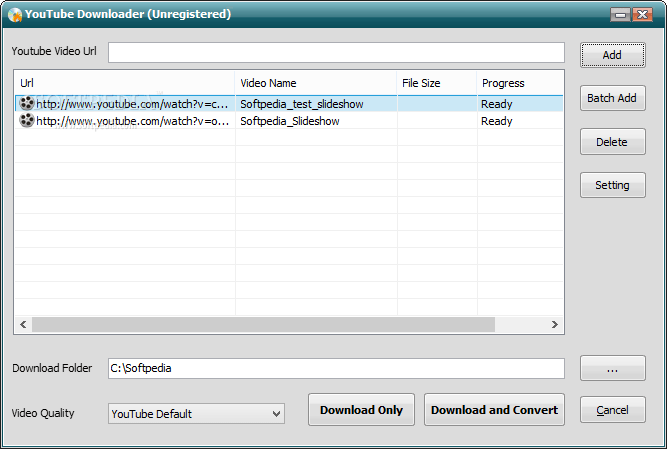Screen dimensions: 667x449
Task: Click into the Download Folder path field
Action: (x=336, y=368)
